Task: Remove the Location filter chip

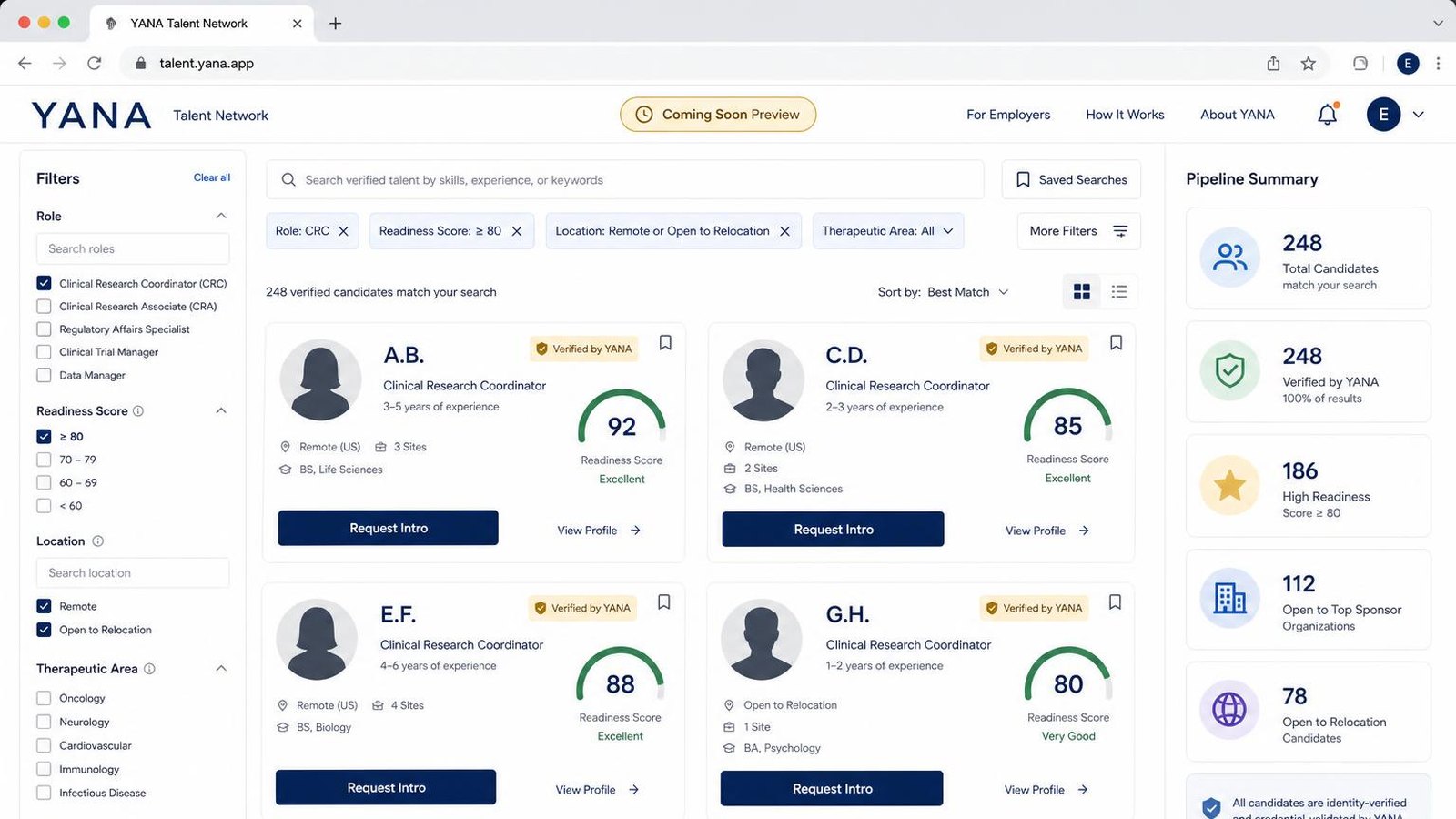Action: (x=784, y=231)
